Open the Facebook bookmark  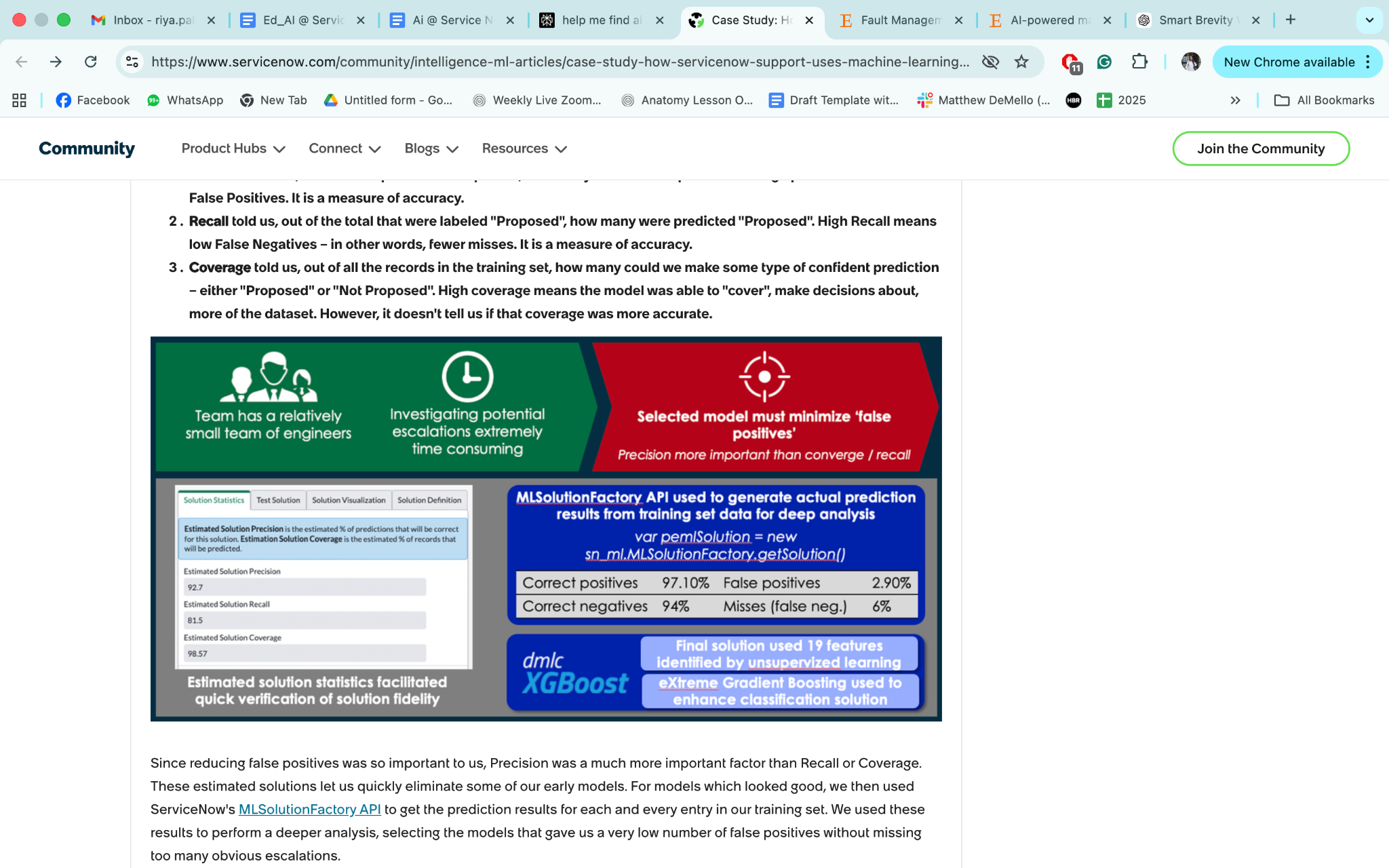93,100
